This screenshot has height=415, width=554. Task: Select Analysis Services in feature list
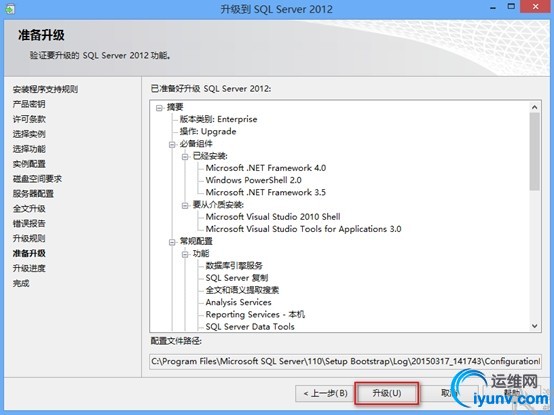(238, 302)
